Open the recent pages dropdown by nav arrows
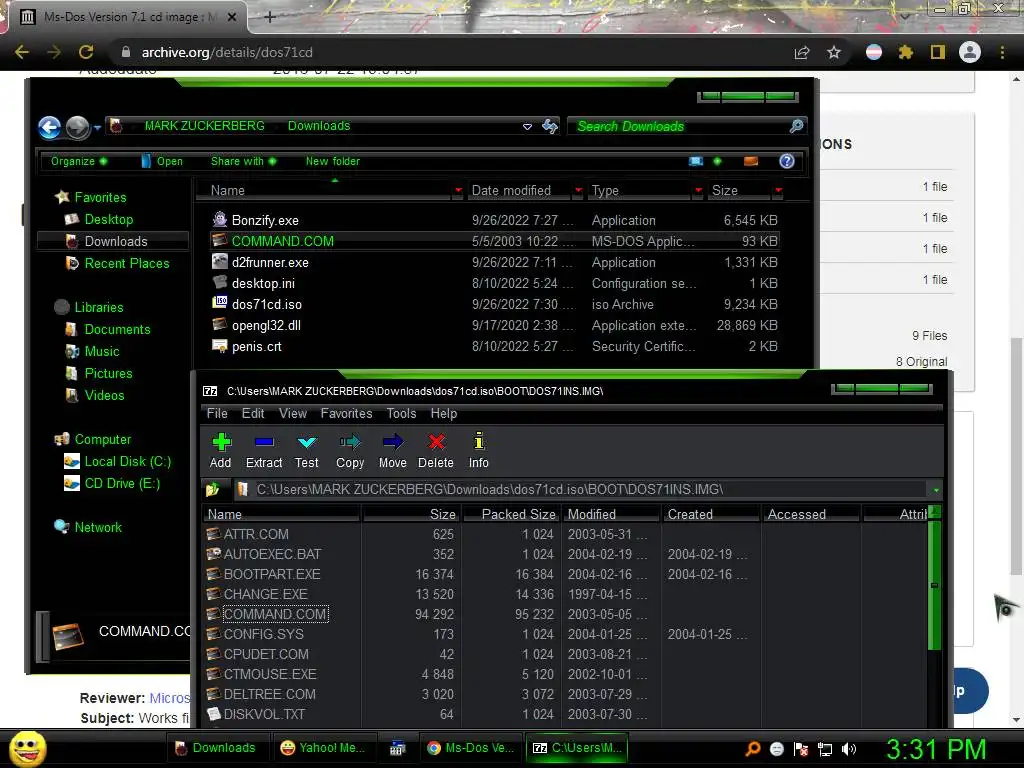Image resolution: width=1024 pixels, height=768 pixels. (x=97, y=127)
